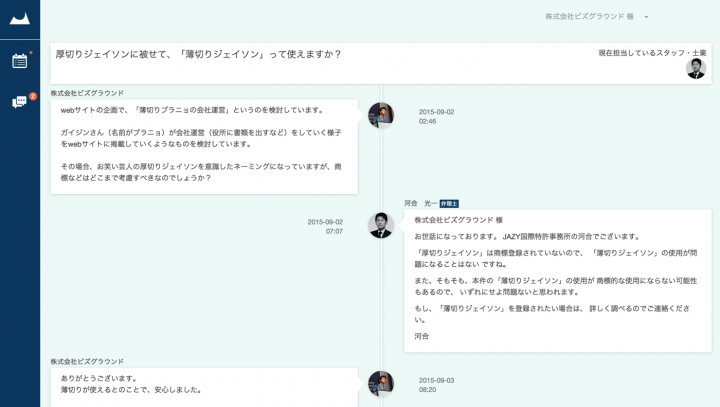Click the greeting line 株式会社ビズグラウンド 様 in the reply
720x407 pixels.
[x=458, y=220]
